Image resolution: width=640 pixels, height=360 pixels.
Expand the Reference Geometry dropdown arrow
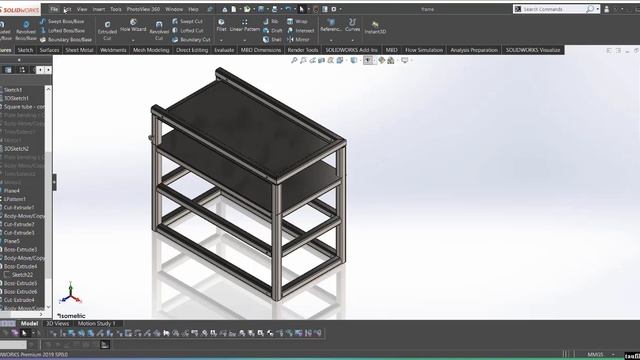[x=331, y=40]
